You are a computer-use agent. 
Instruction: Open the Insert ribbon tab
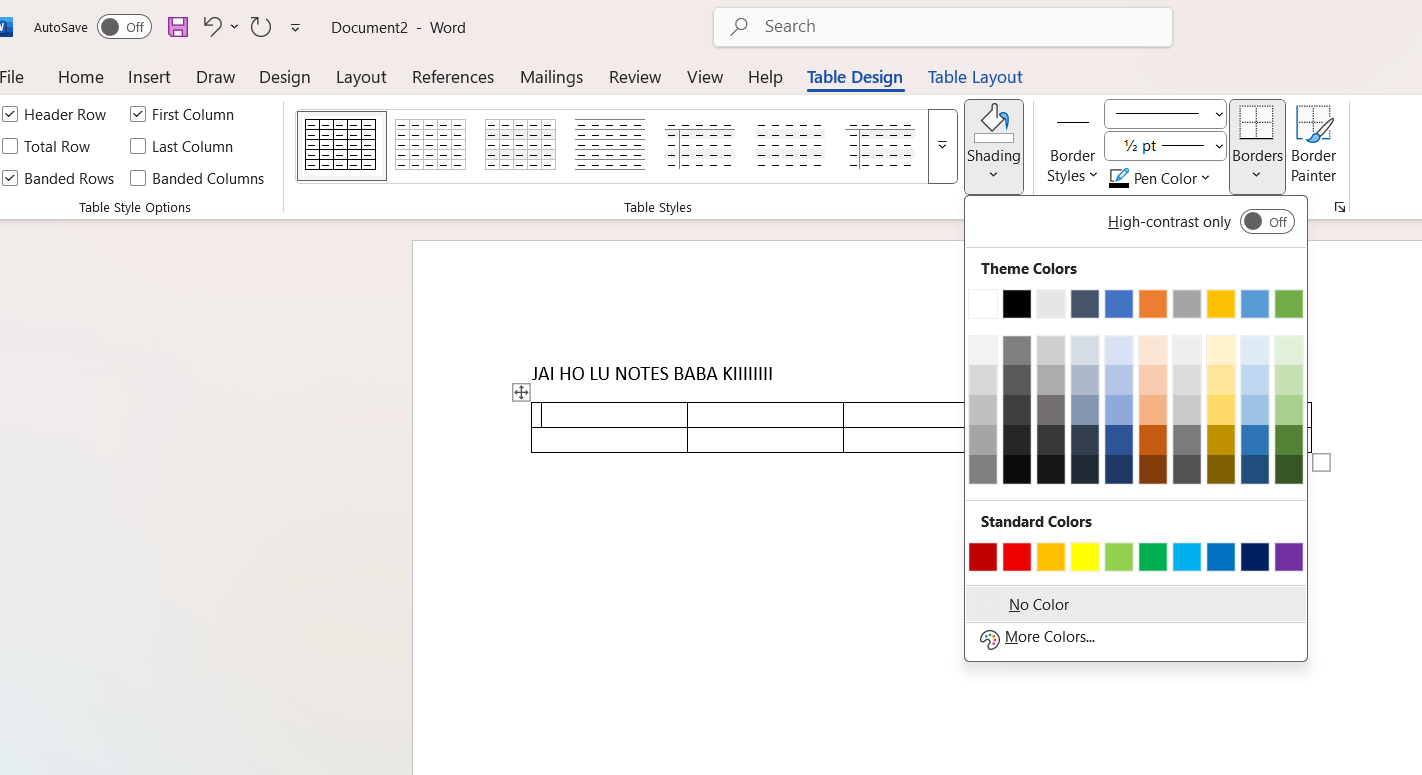149,77
